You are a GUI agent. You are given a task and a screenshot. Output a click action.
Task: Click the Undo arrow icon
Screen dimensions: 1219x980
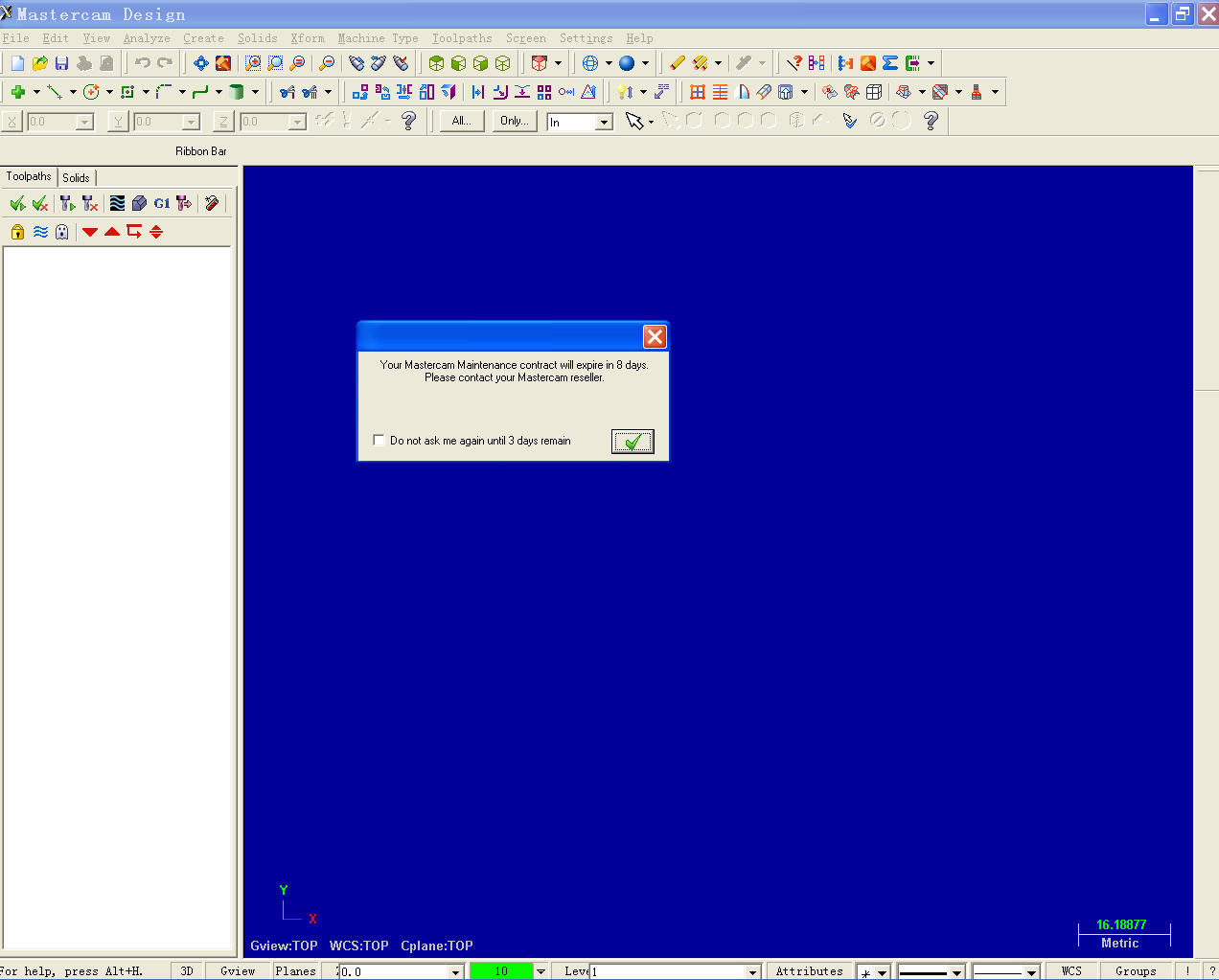click(x=143, y=63)
